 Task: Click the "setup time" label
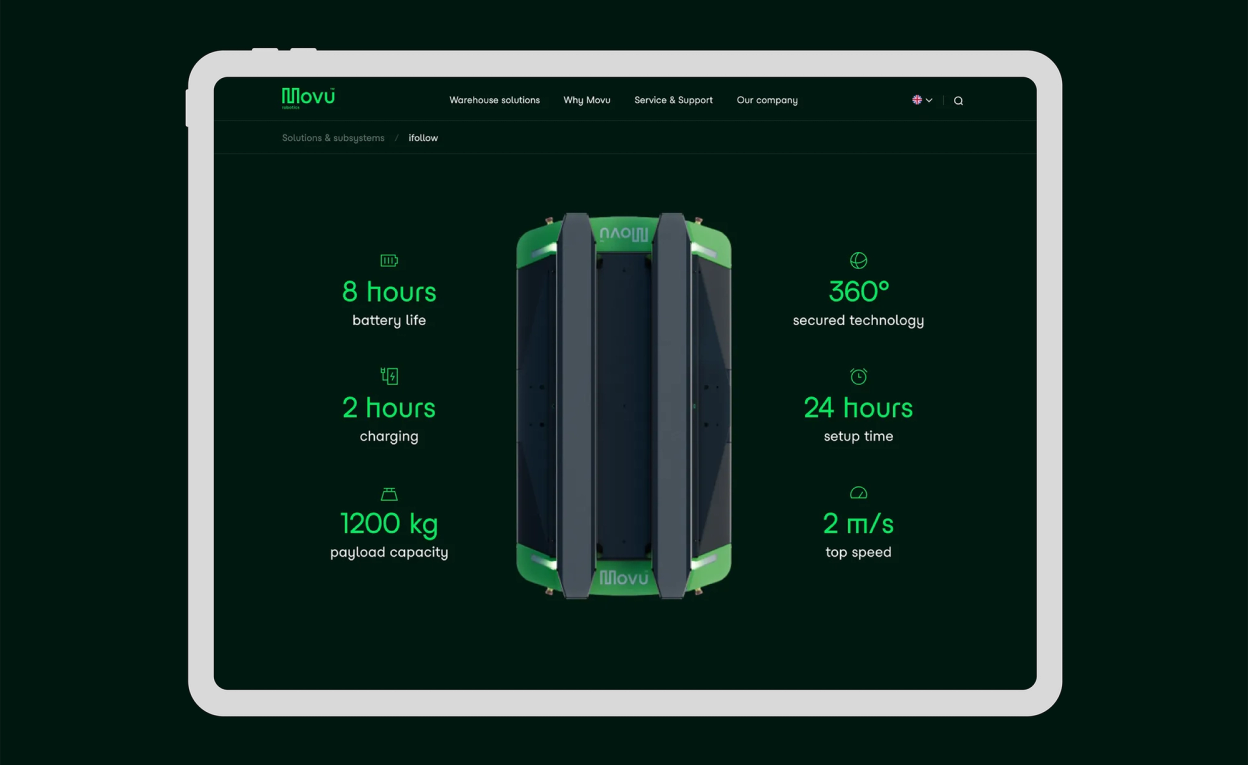858,437
